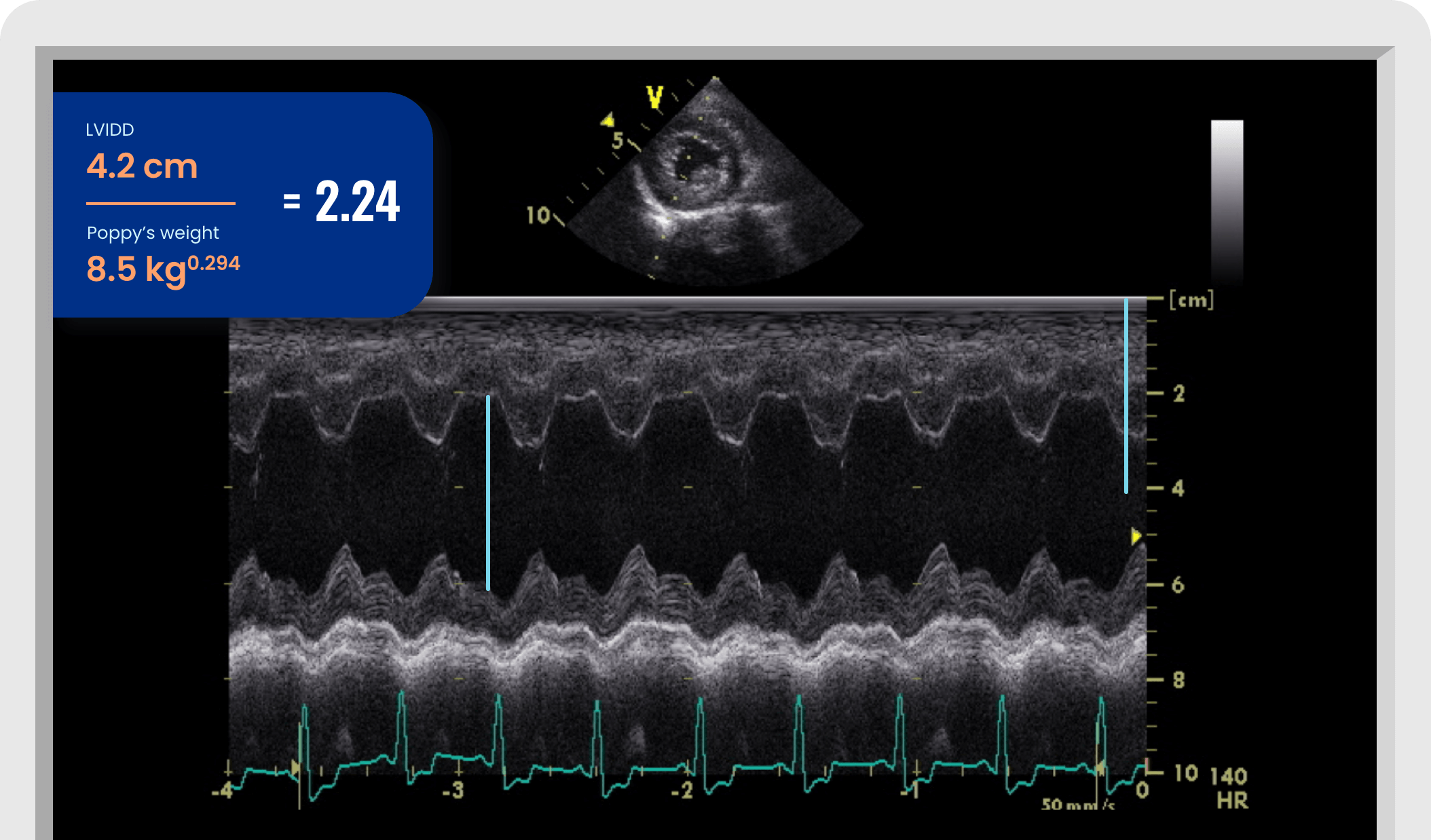Click the '-4' time axis label

(222, 790)
